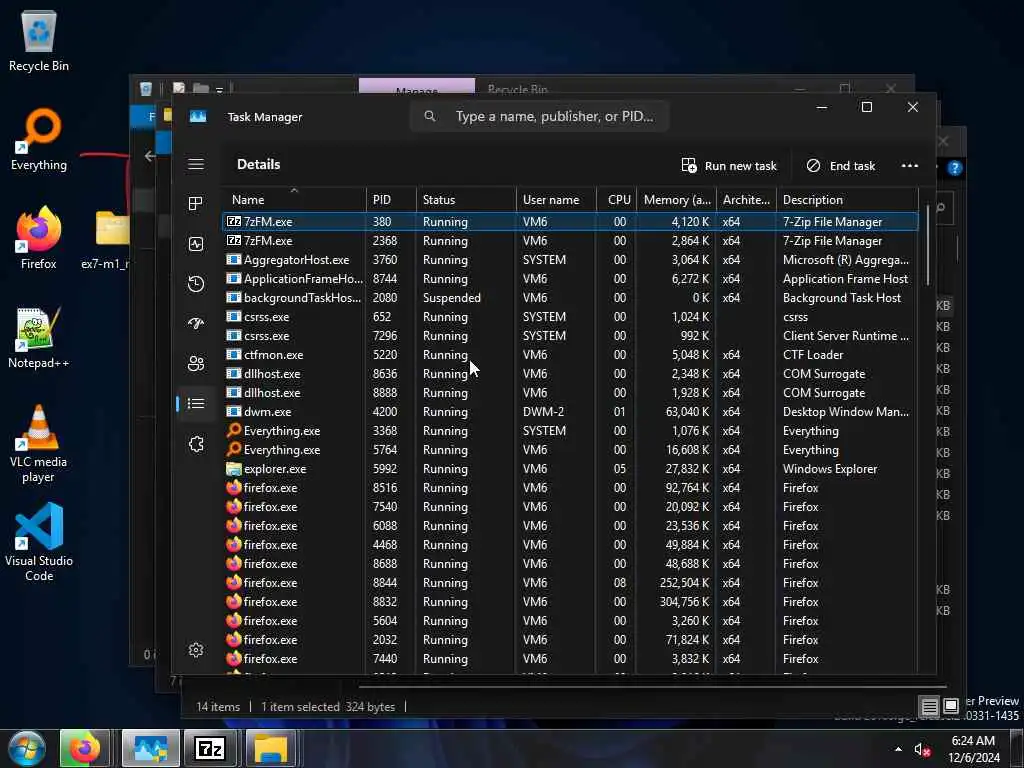1024x768 pixels.
Task: Open Task Manager settings gear
Action: (x=196, y=650)
